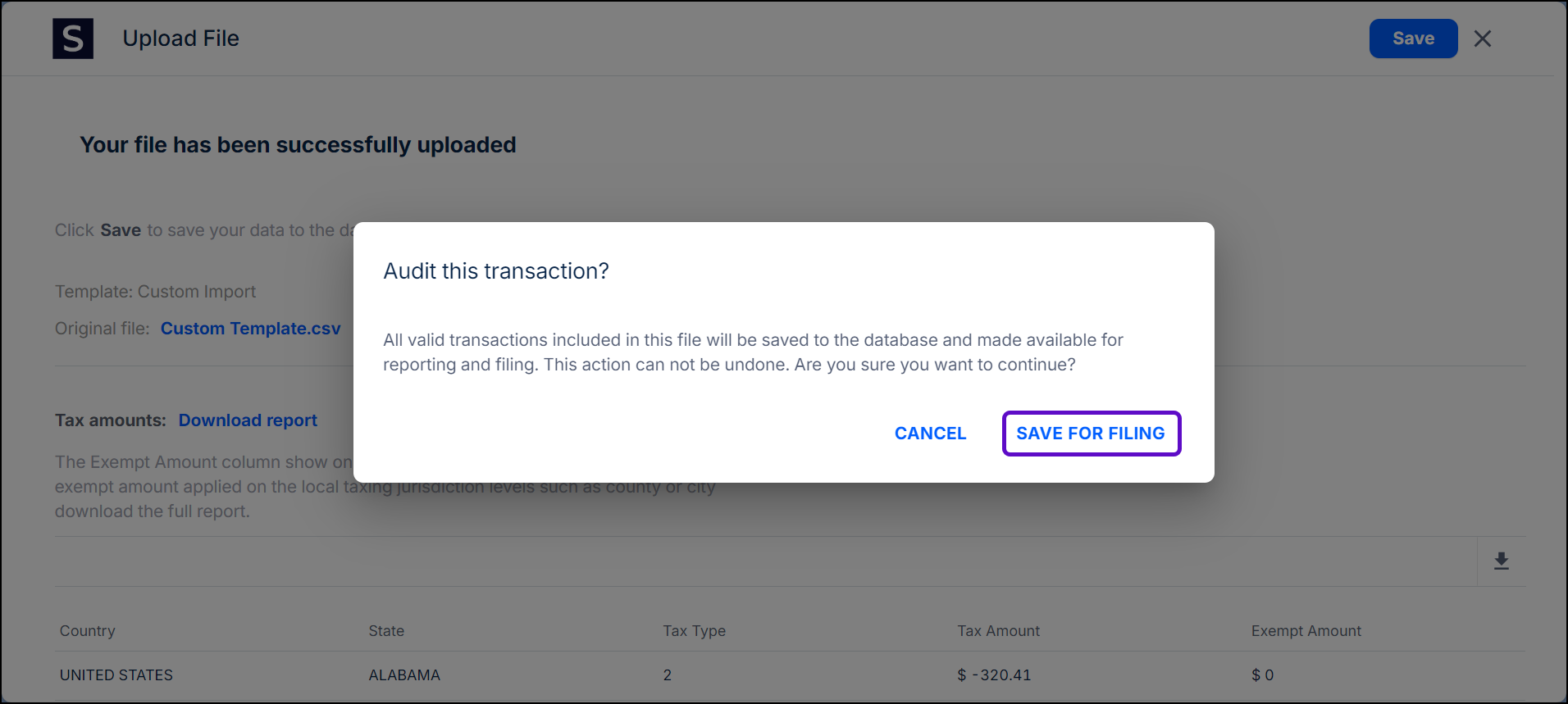
Task: Click the Upload File page title
Action: tap(180, 39)
